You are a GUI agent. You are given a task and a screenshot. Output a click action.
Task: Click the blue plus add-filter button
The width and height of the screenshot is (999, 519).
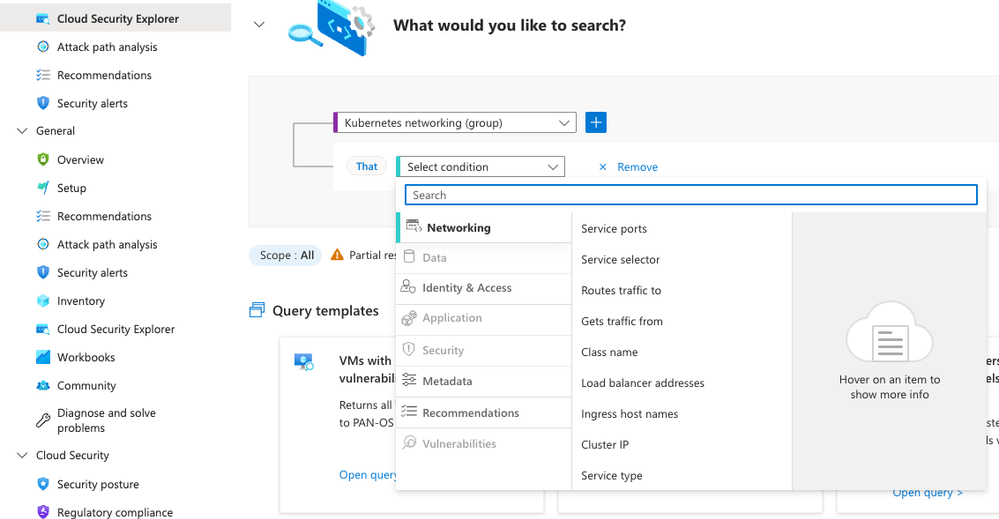596,122
